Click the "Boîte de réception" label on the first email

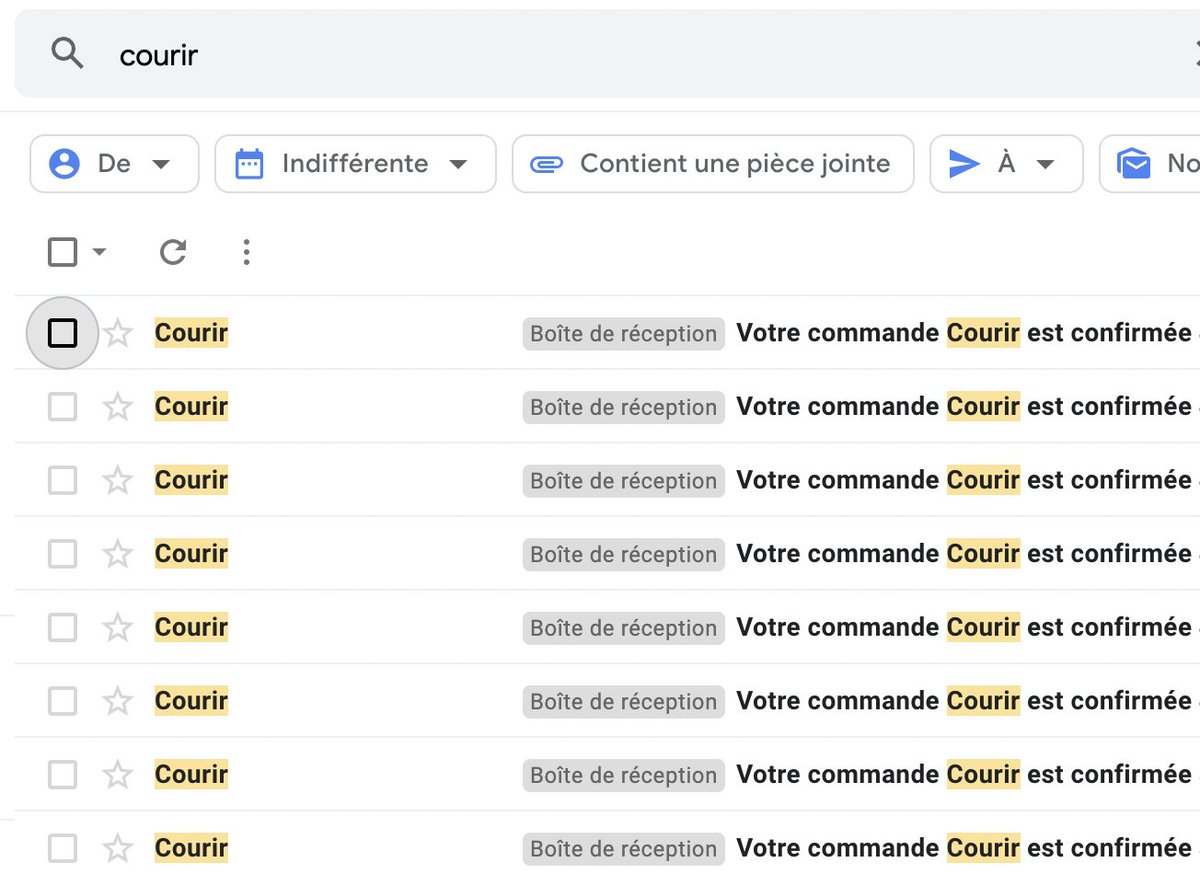point(624,334)
